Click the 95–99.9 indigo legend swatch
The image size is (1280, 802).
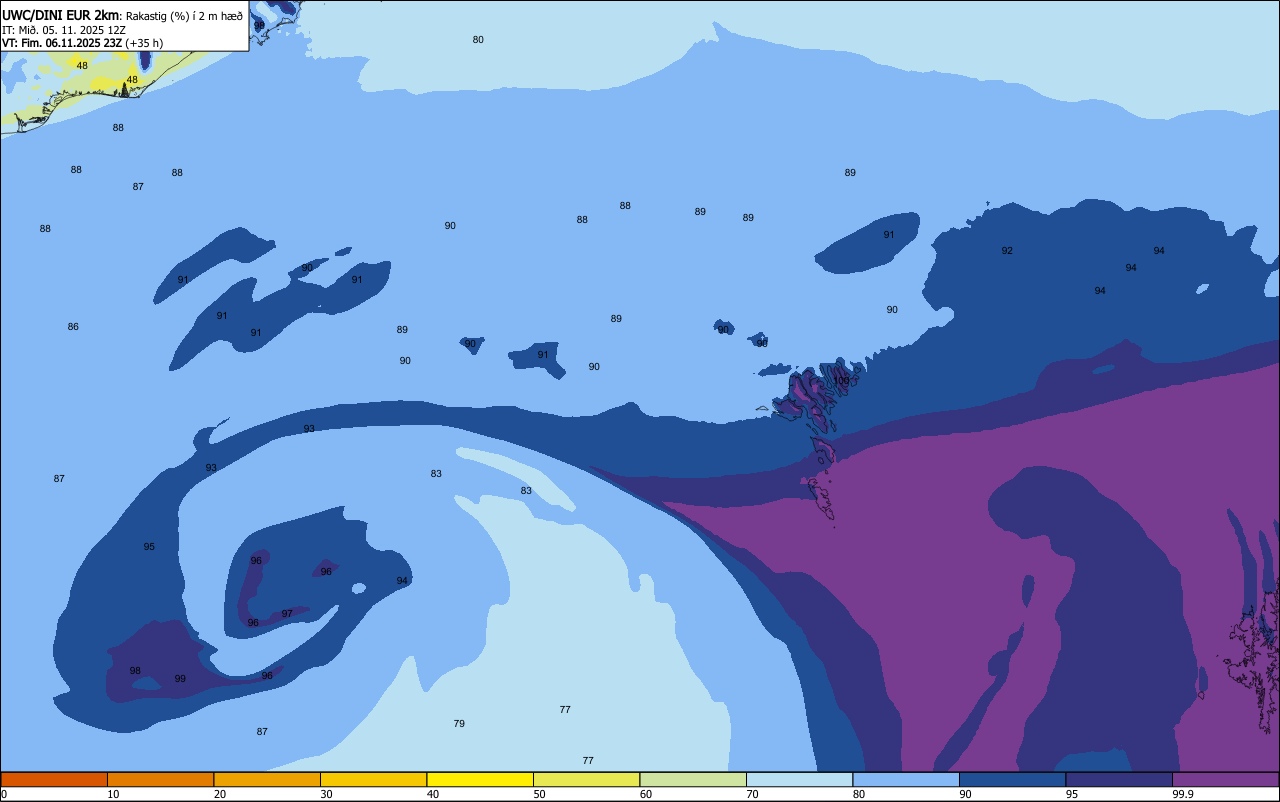1119,779
